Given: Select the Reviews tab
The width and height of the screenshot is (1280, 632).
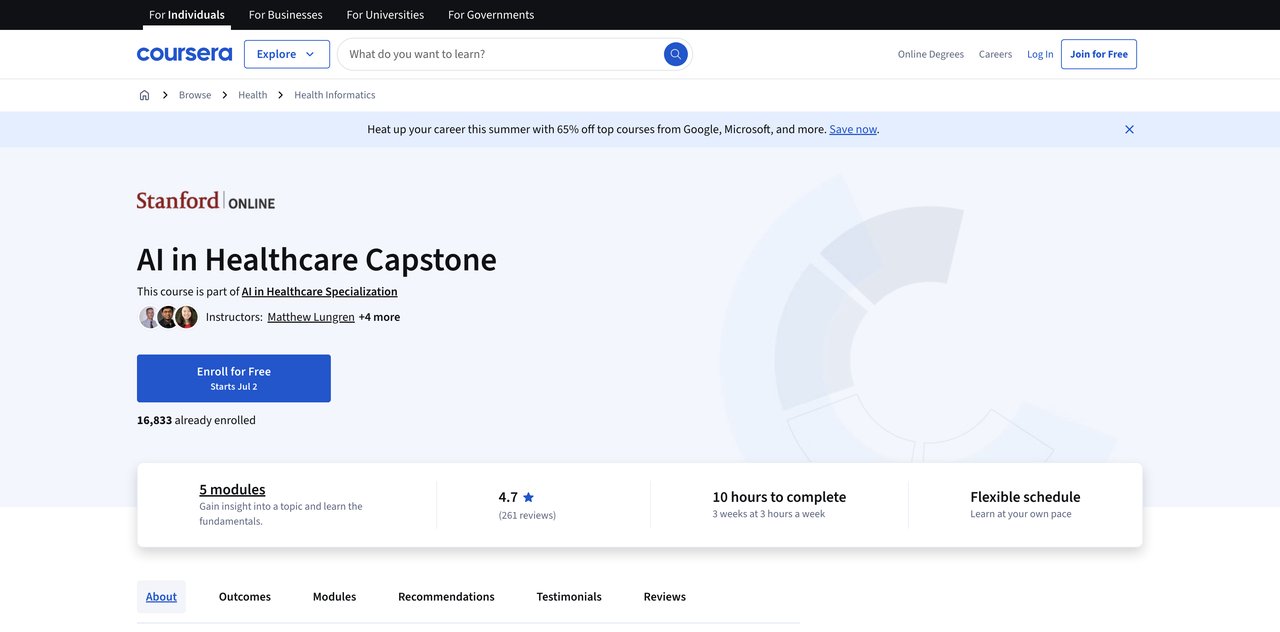Looking at the screenshot, I should pos(665,596).
